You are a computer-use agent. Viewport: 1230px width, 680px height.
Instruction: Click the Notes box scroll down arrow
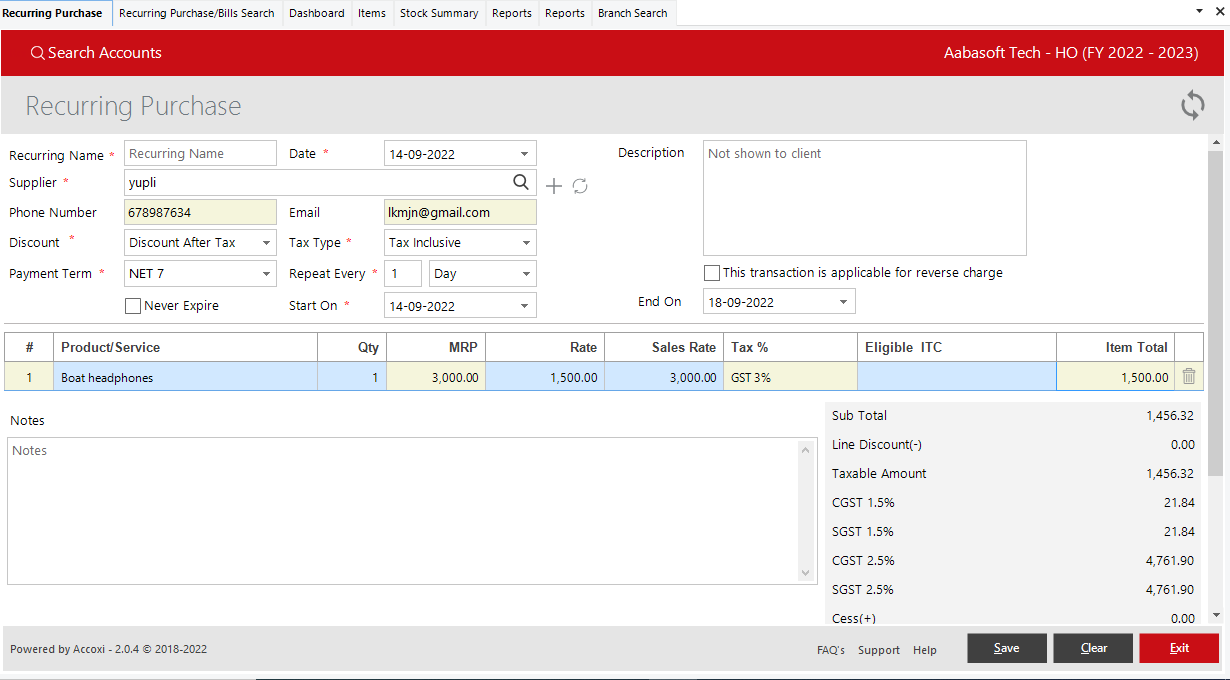point(807,573)
